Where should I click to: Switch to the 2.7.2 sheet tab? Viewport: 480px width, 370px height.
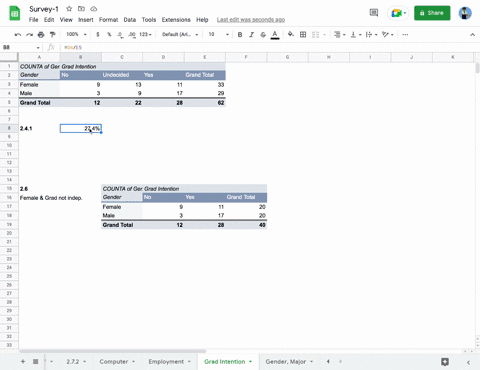[x=73, y=361]
